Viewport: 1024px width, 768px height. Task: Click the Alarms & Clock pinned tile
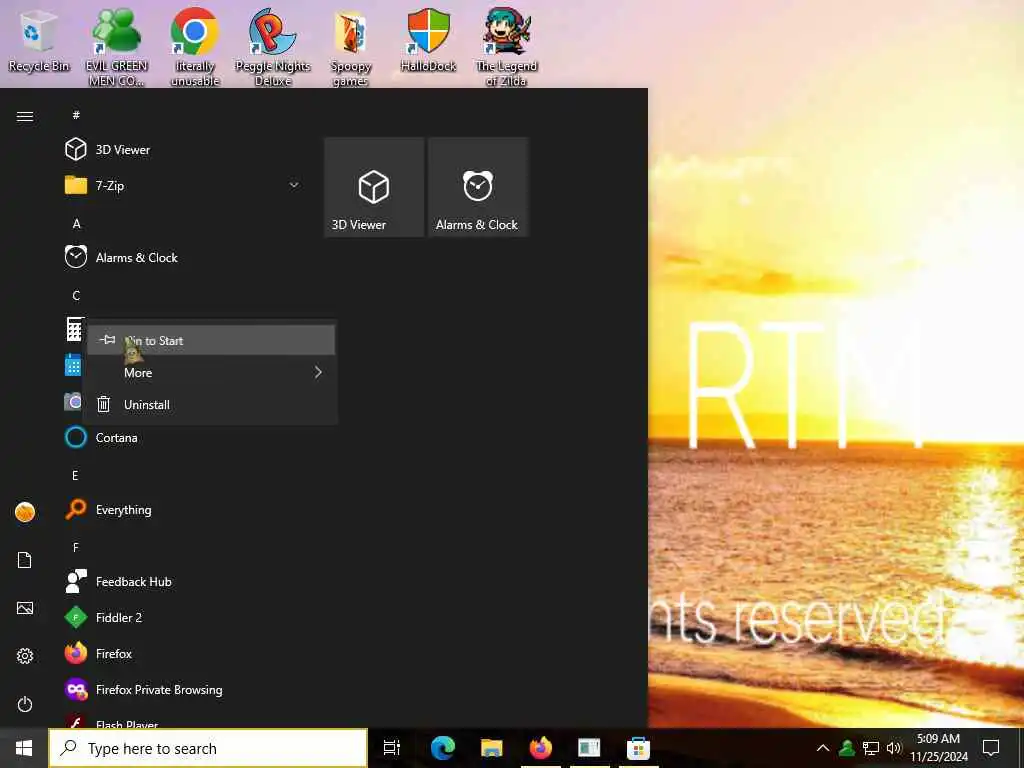pos(477,187)
